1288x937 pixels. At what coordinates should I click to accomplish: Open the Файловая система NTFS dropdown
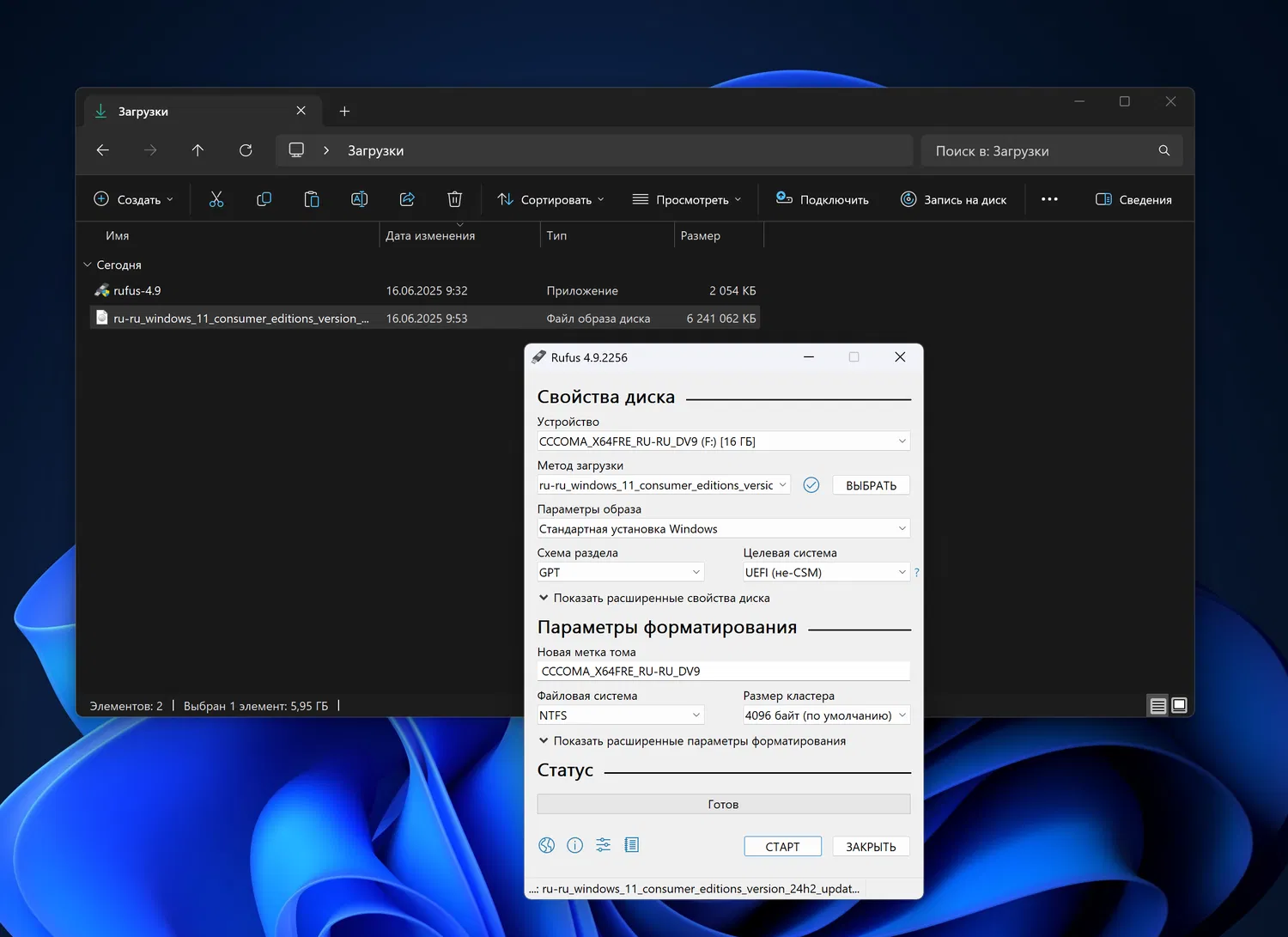(620, 715)
